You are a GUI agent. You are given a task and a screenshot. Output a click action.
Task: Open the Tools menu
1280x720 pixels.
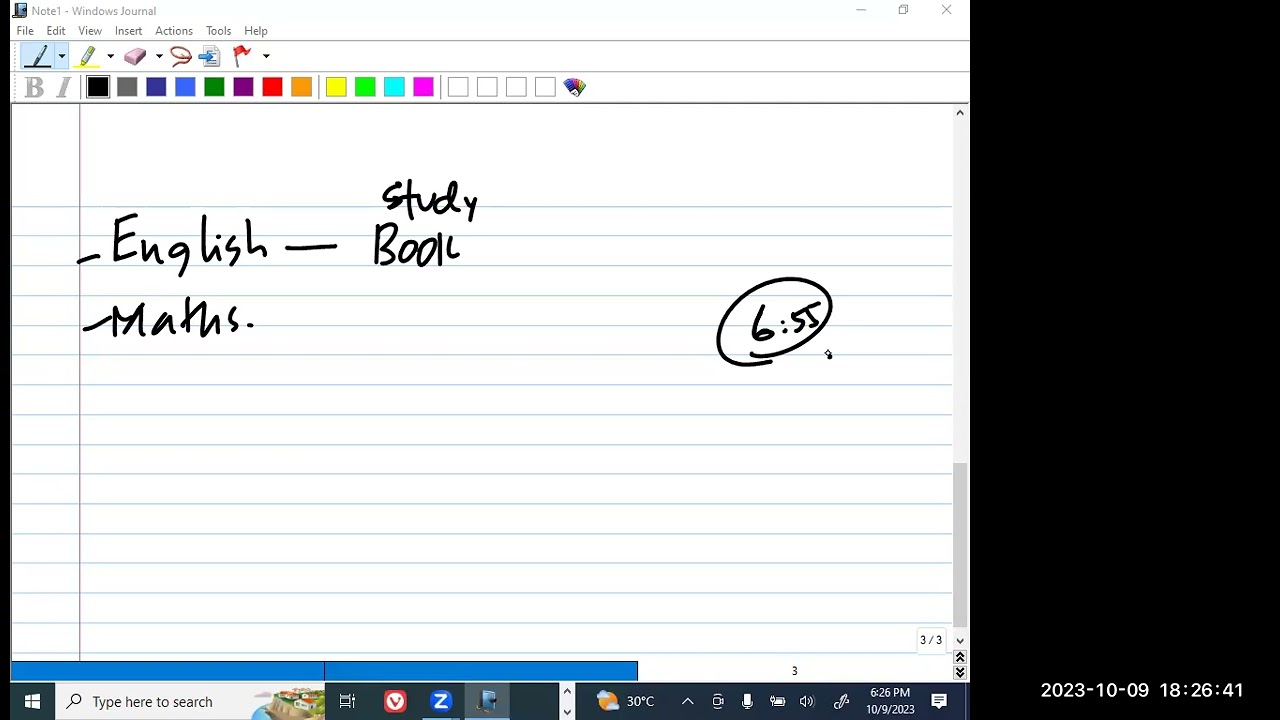click(218, 31)
